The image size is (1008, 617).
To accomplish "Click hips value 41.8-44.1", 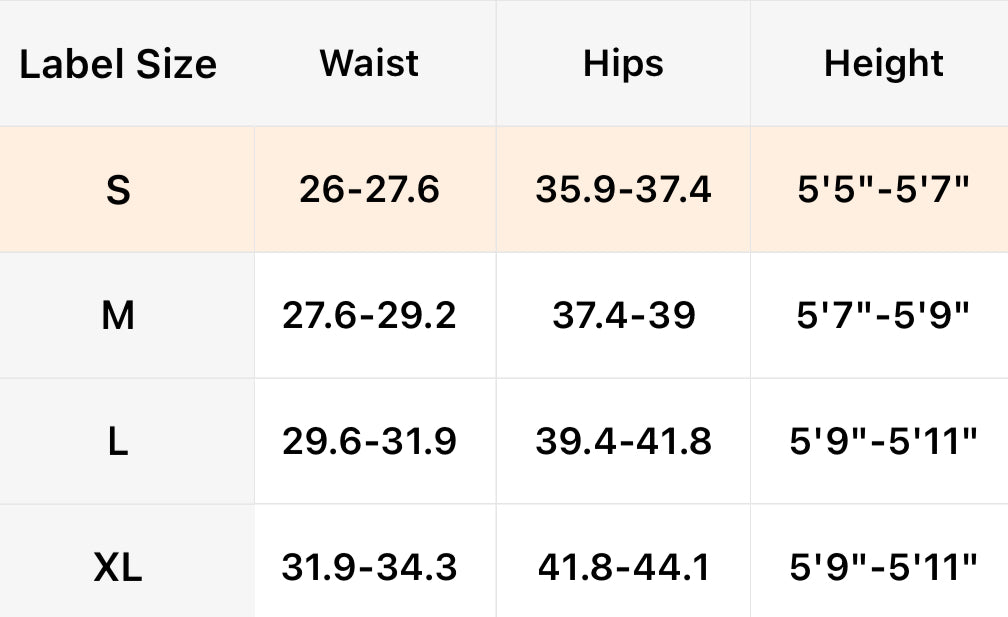I will click(x=623, y=568).
